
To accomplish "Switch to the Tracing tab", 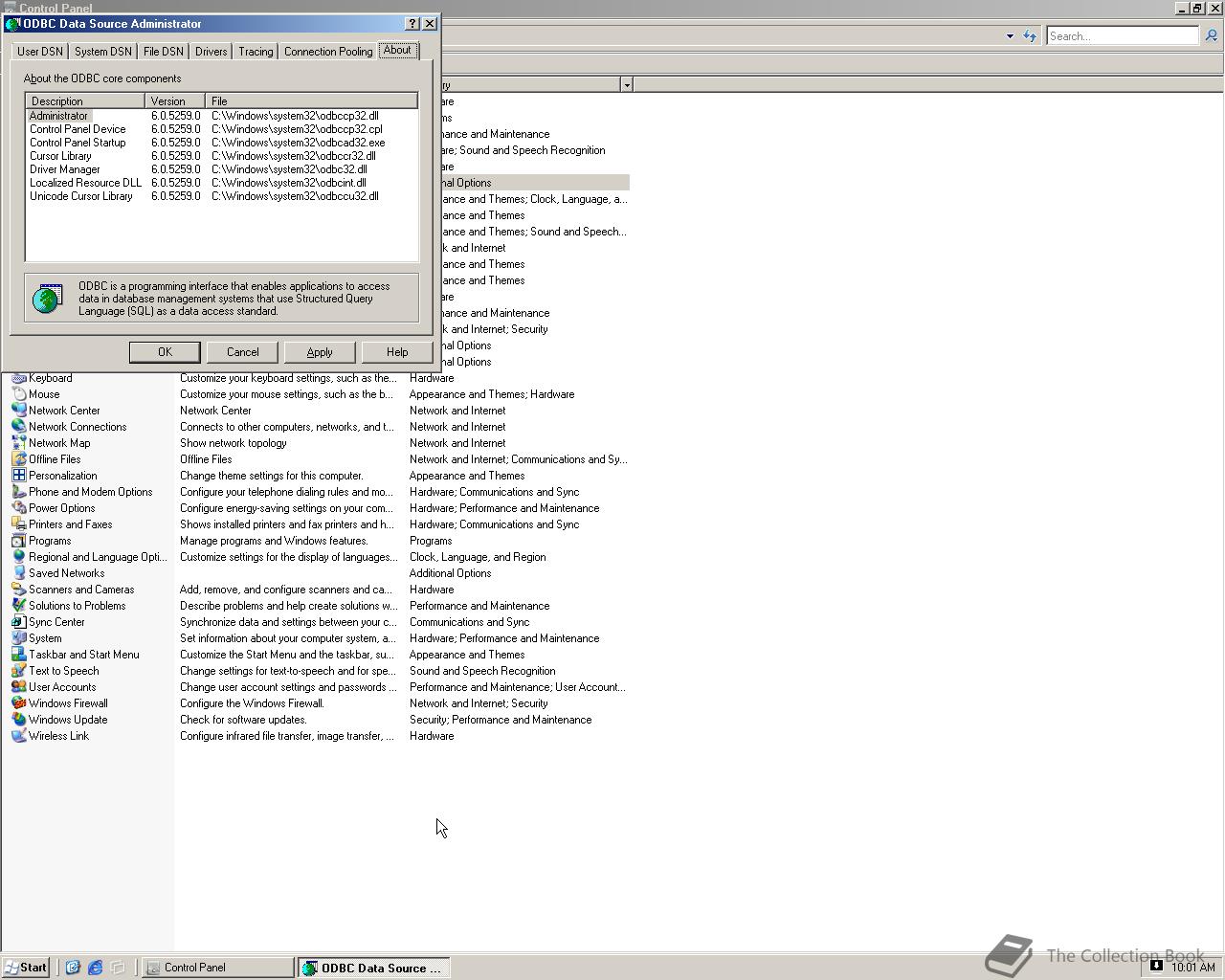I will (x=256, y=52).
